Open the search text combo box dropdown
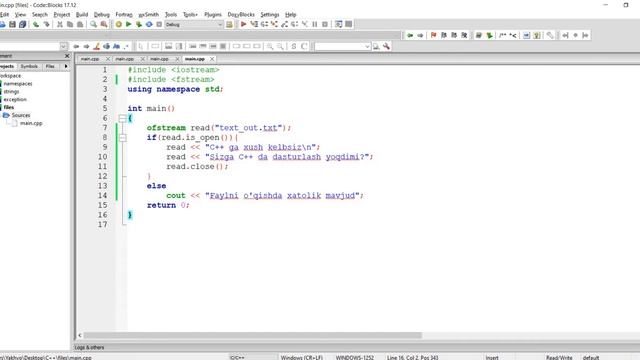 (367, 47)
